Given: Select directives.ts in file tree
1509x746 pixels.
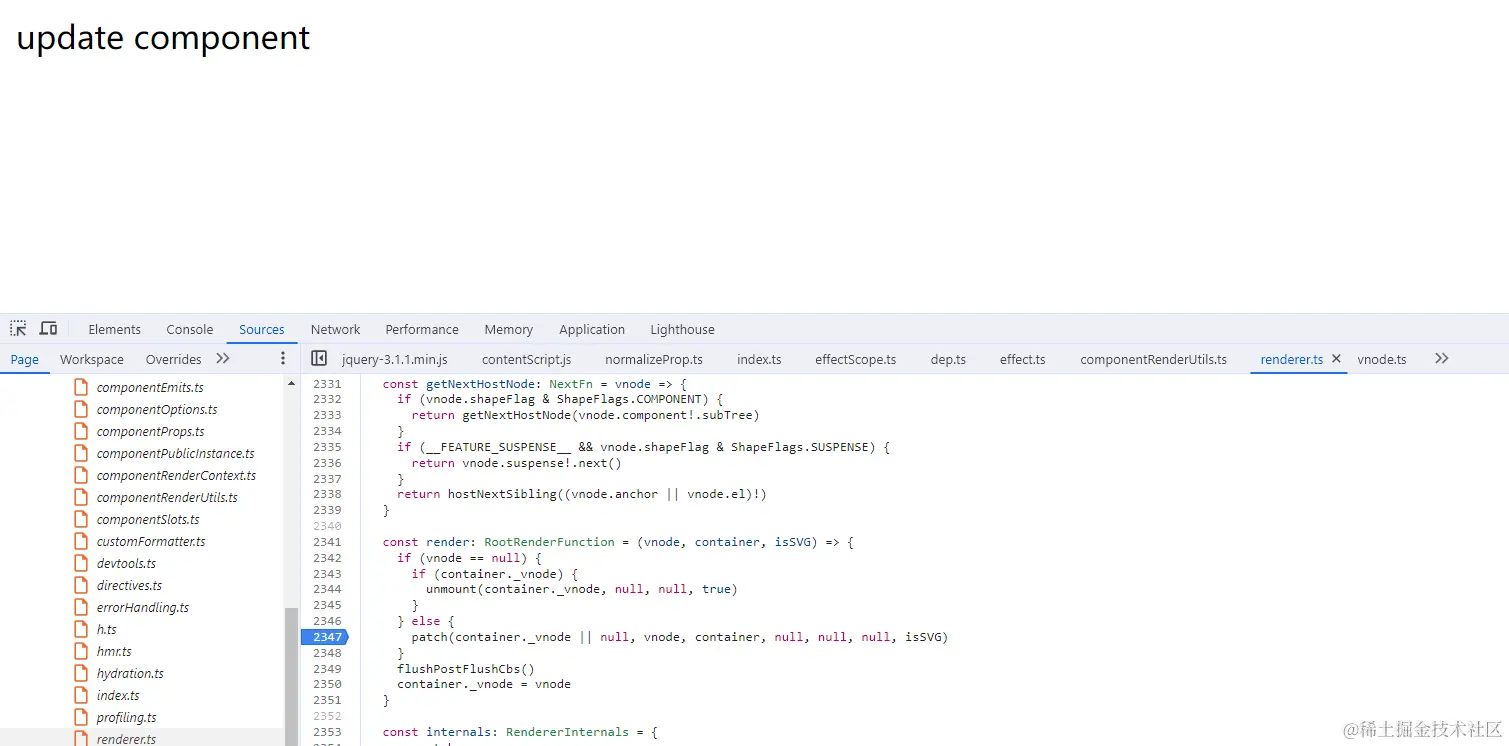Looking at the screenshot, I should 129,585.
